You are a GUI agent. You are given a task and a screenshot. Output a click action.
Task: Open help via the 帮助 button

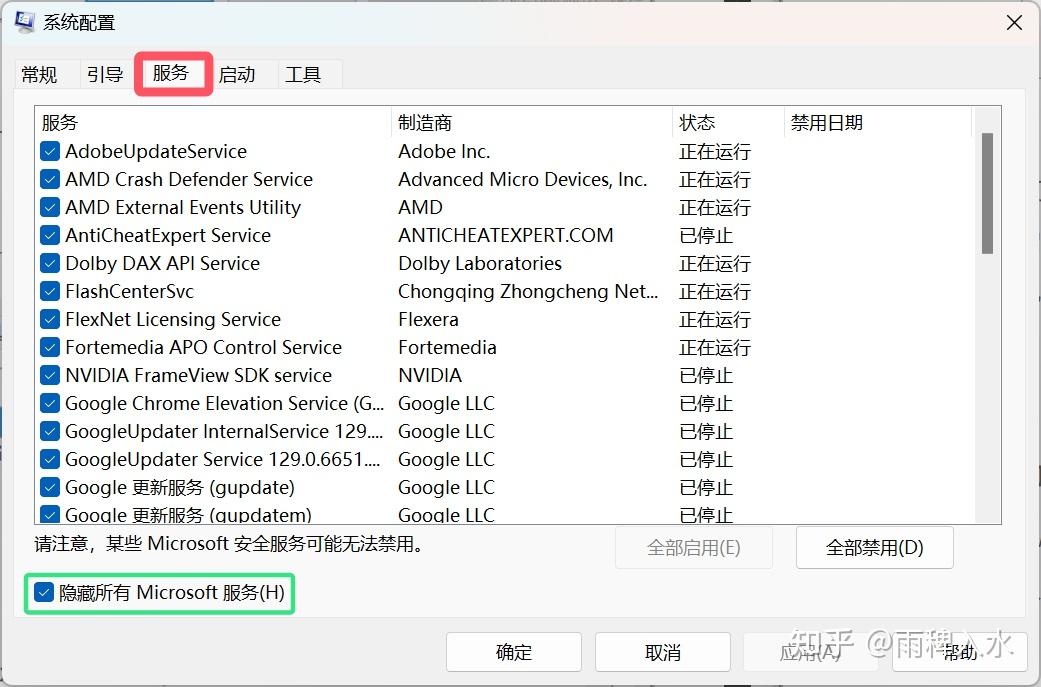(x=959, y=652)
